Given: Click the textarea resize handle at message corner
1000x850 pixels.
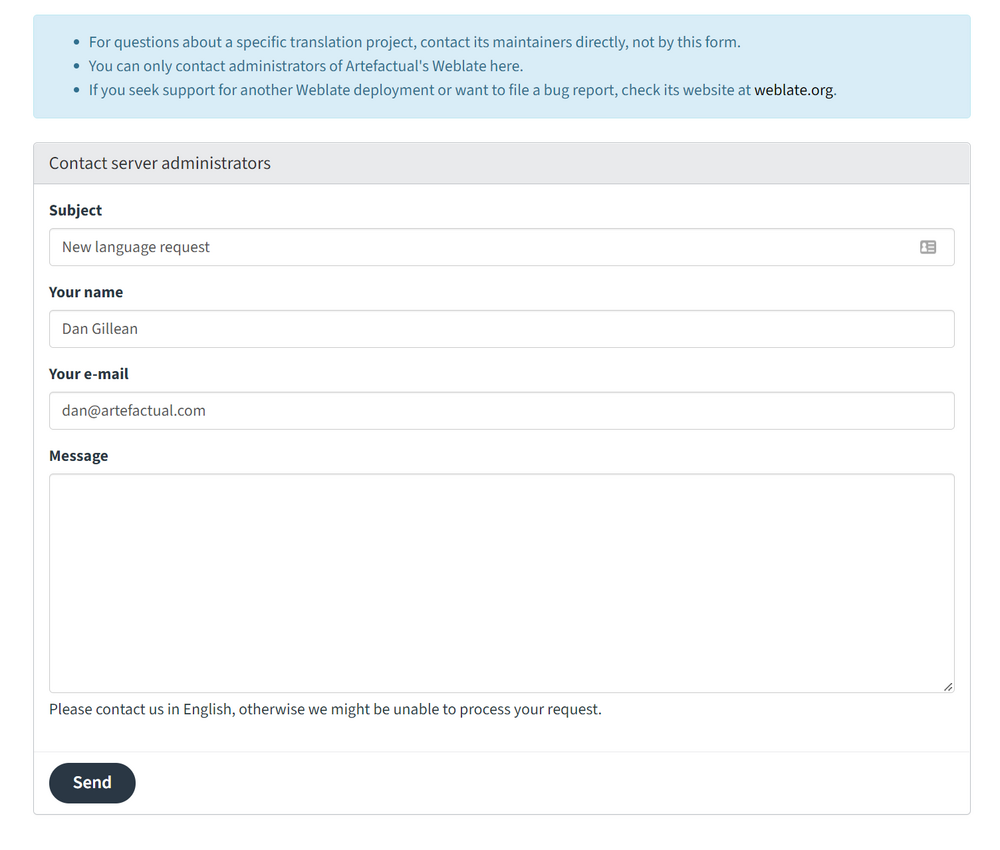Looking at the screenshot, I should click(x=946, y=686).
